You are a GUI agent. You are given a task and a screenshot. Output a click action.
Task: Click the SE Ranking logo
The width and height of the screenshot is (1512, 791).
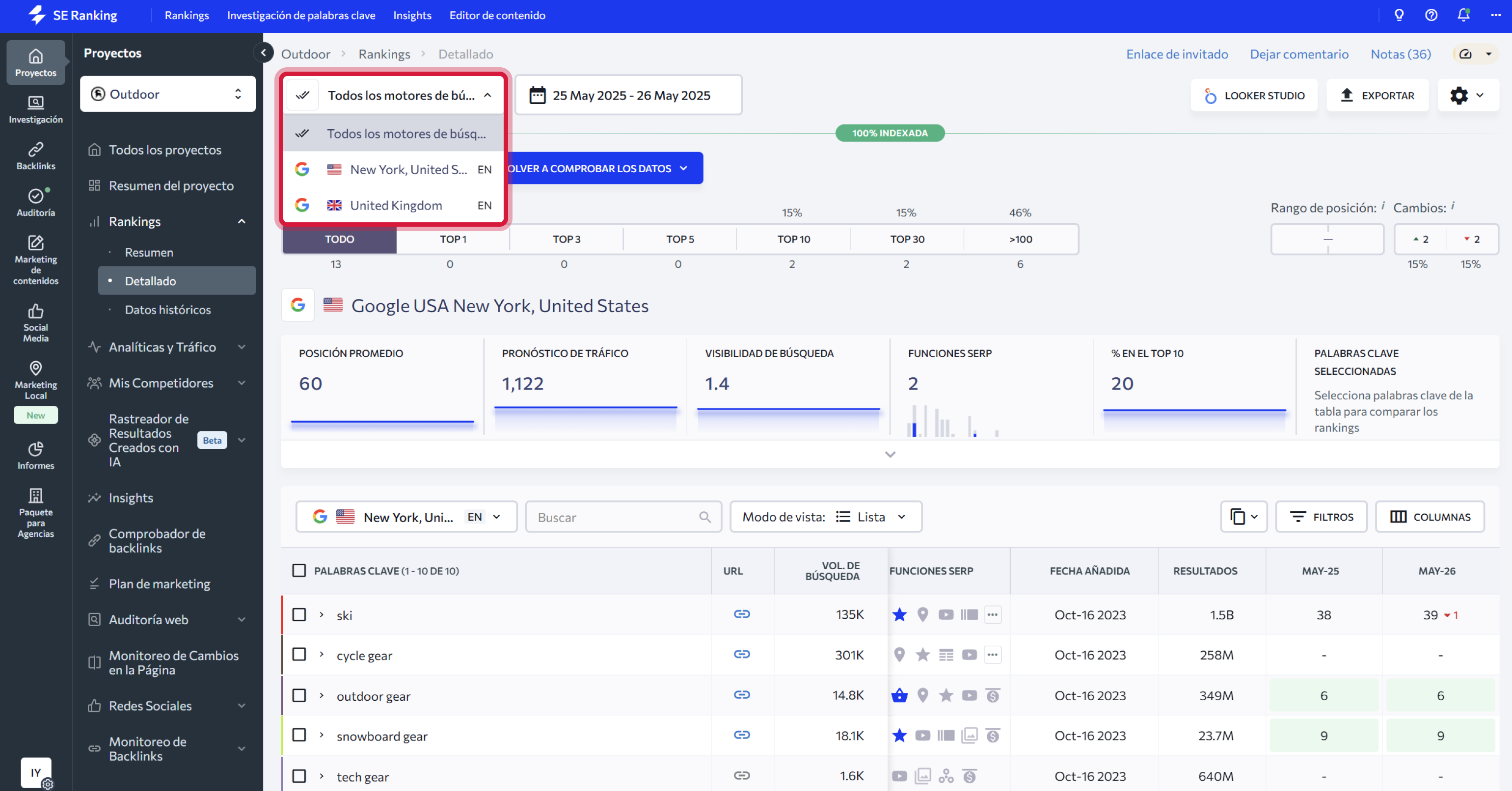tap(73, 15)
